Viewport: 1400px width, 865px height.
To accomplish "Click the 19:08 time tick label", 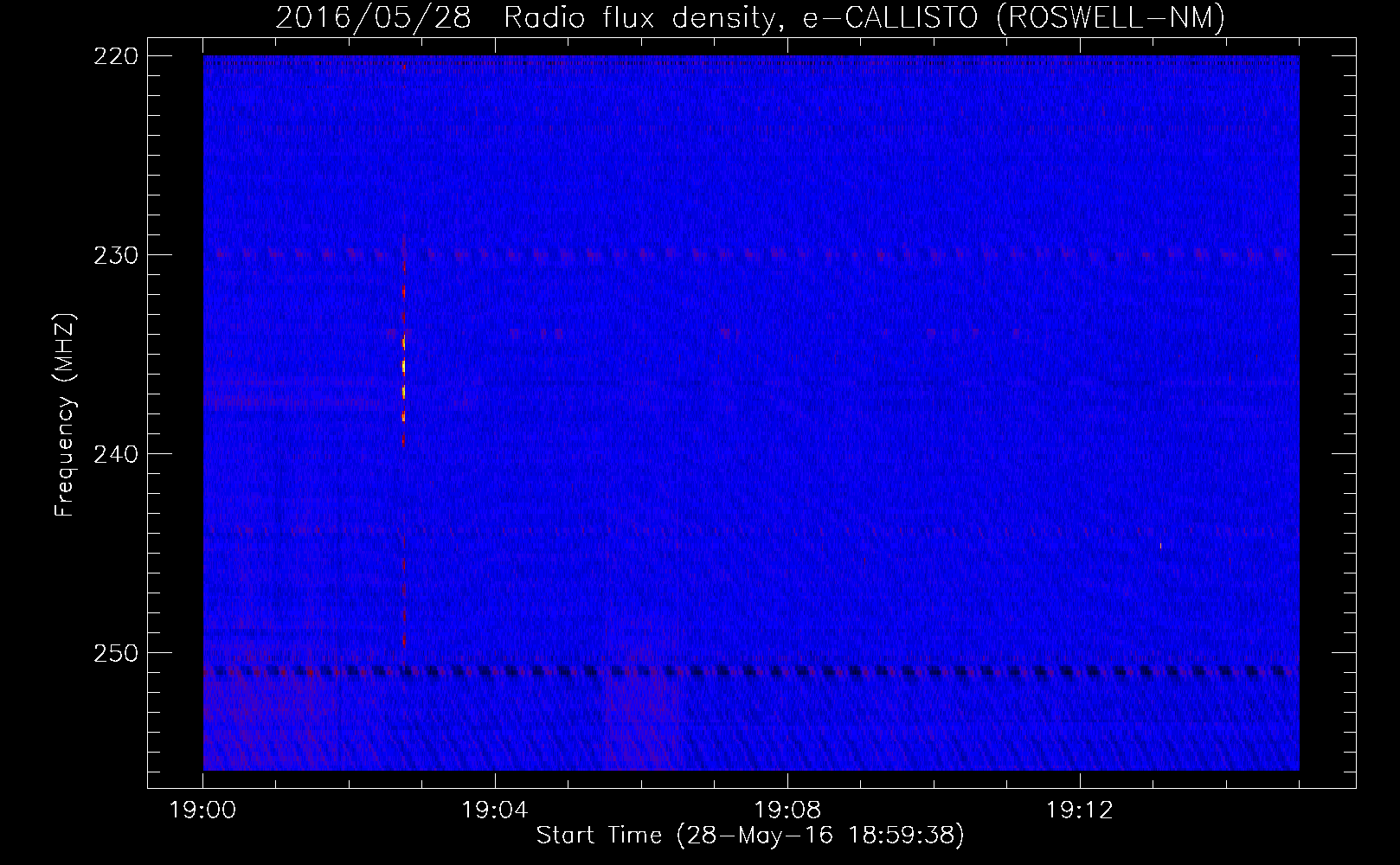I will point(787,811).
